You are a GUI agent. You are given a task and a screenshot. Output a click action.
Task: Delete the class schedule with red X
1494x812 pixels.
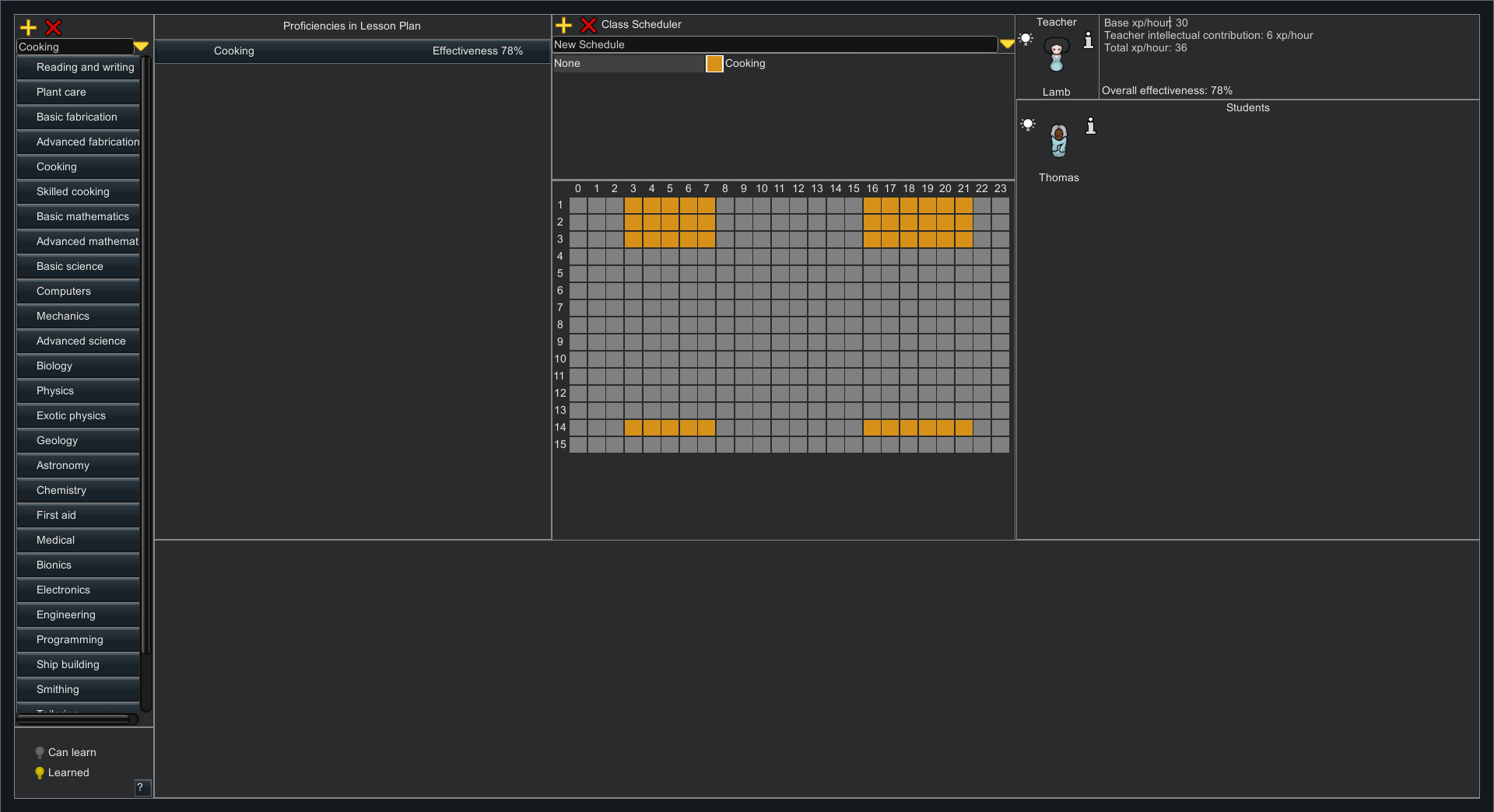[x=589, y=26]
